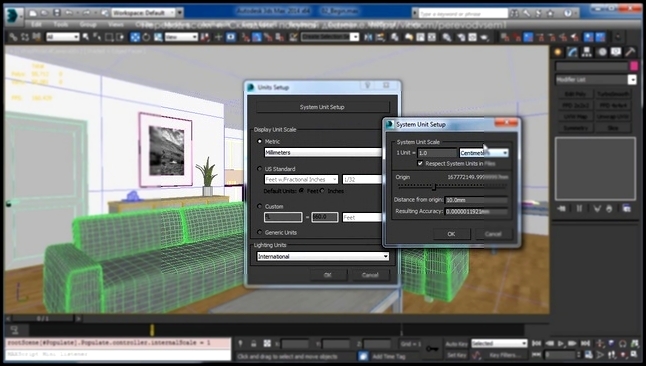The width and height of the screenshot is (646, 366).
Task: Choose Feet as default units radio
Action: (302, 191)
